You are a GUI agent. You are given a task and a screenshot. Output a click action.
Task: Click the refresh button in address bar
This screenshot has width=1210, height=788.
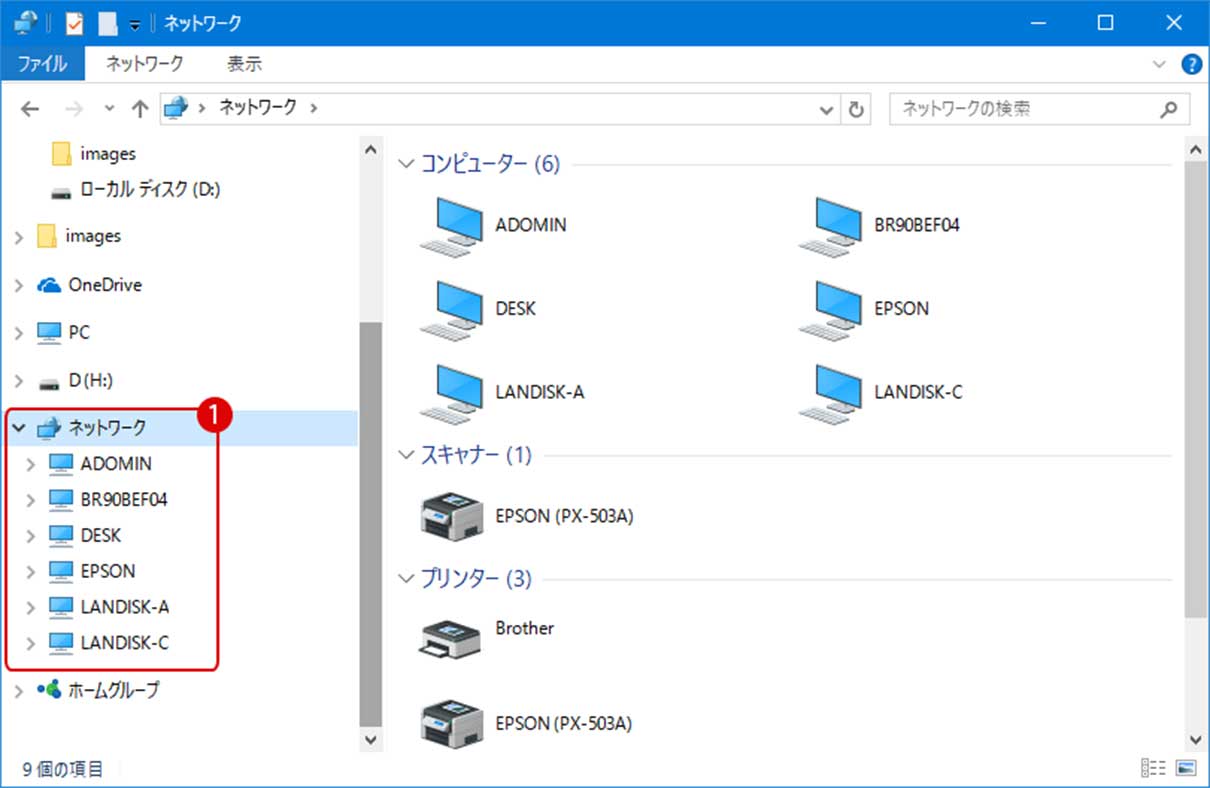[856, 109]
